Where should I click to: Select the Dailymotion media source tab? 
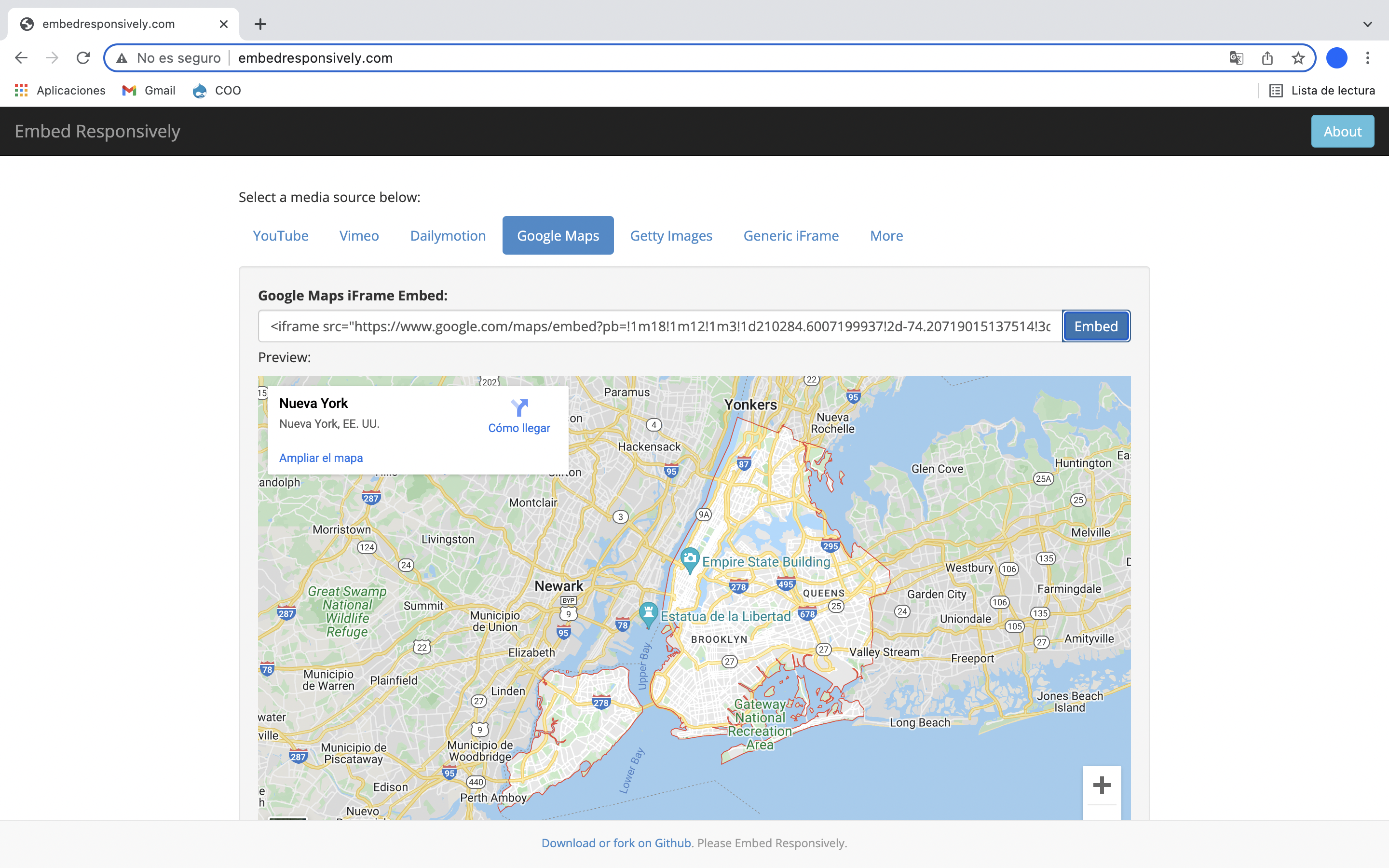click(x=448, y=235)
